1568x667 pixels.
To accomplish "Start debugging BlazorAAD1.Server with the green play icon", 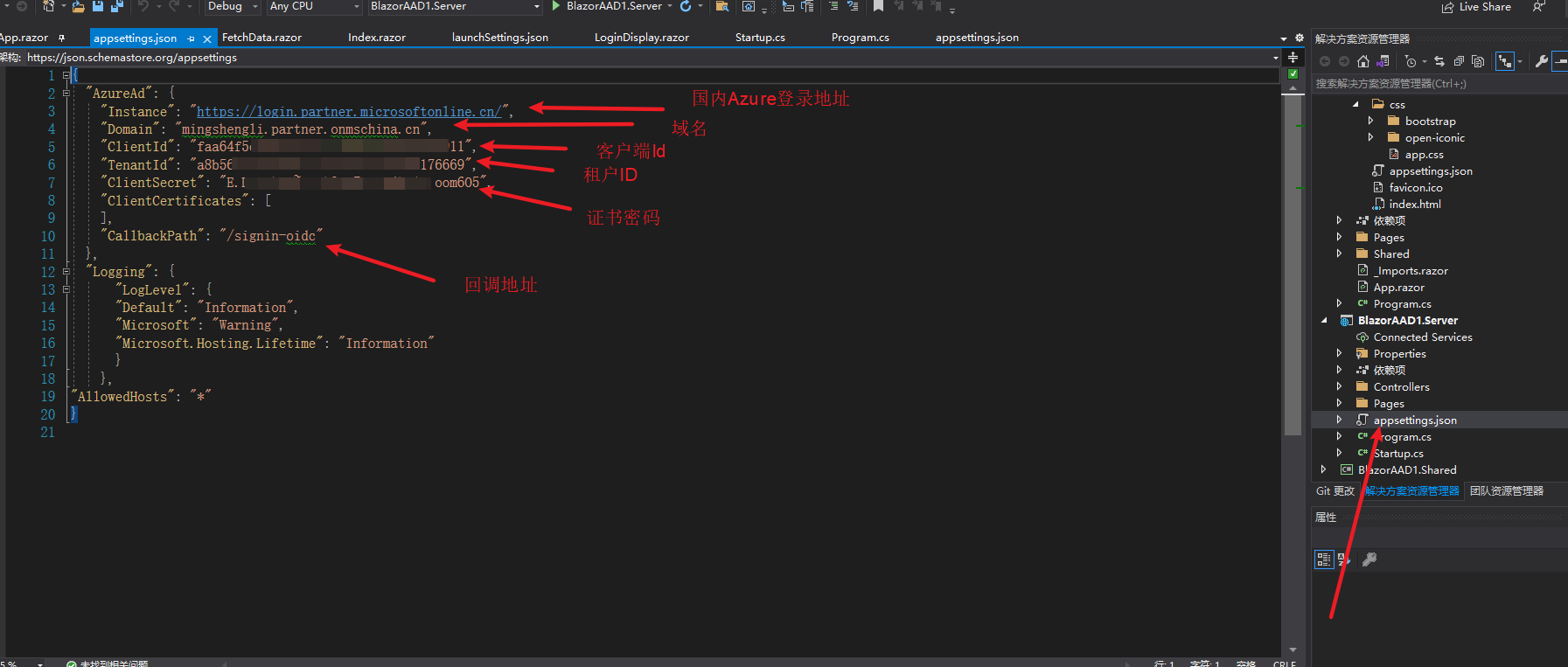I will pyautogui.click(x=556, y=6).
